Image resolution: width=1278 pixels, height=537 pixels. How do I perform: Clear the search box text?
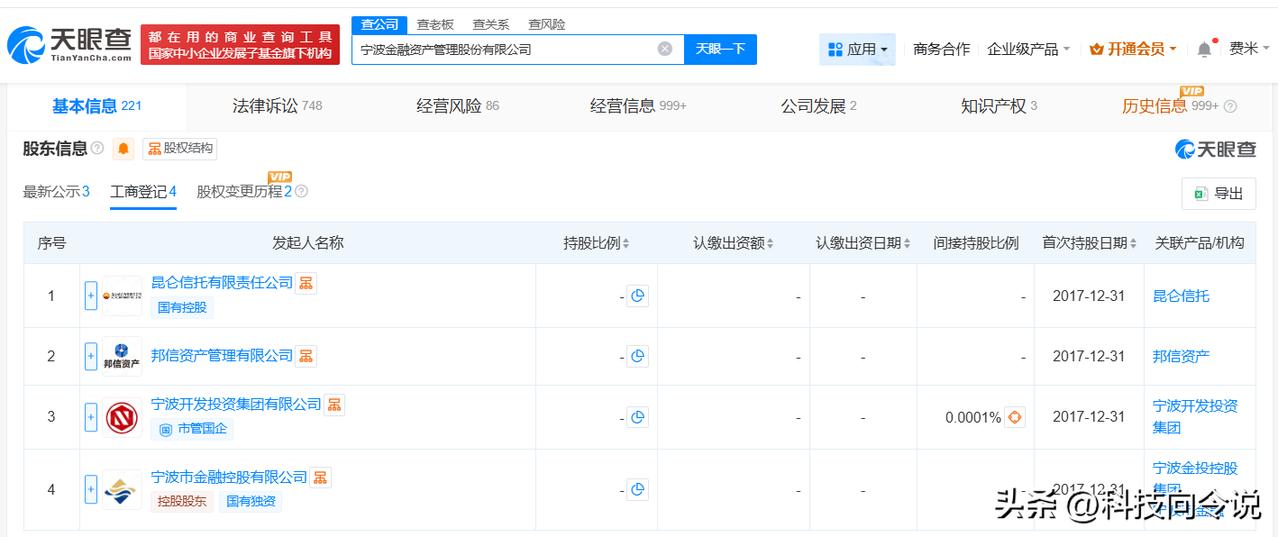(x=665, y=49)
